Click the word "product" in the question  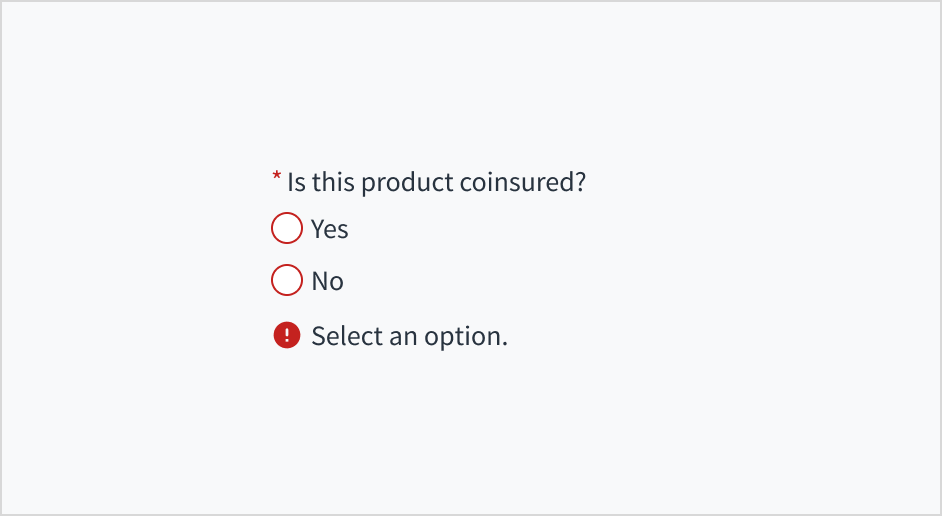407,184
